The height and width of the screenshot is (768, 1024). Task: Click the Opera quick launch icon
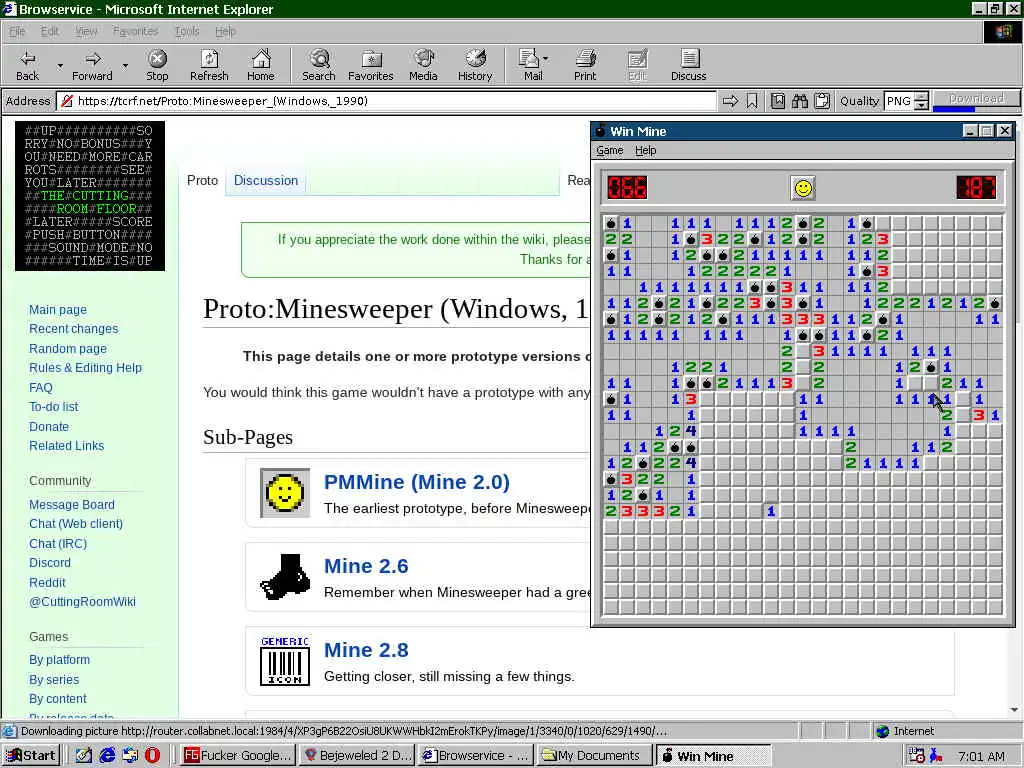[152, 755]
